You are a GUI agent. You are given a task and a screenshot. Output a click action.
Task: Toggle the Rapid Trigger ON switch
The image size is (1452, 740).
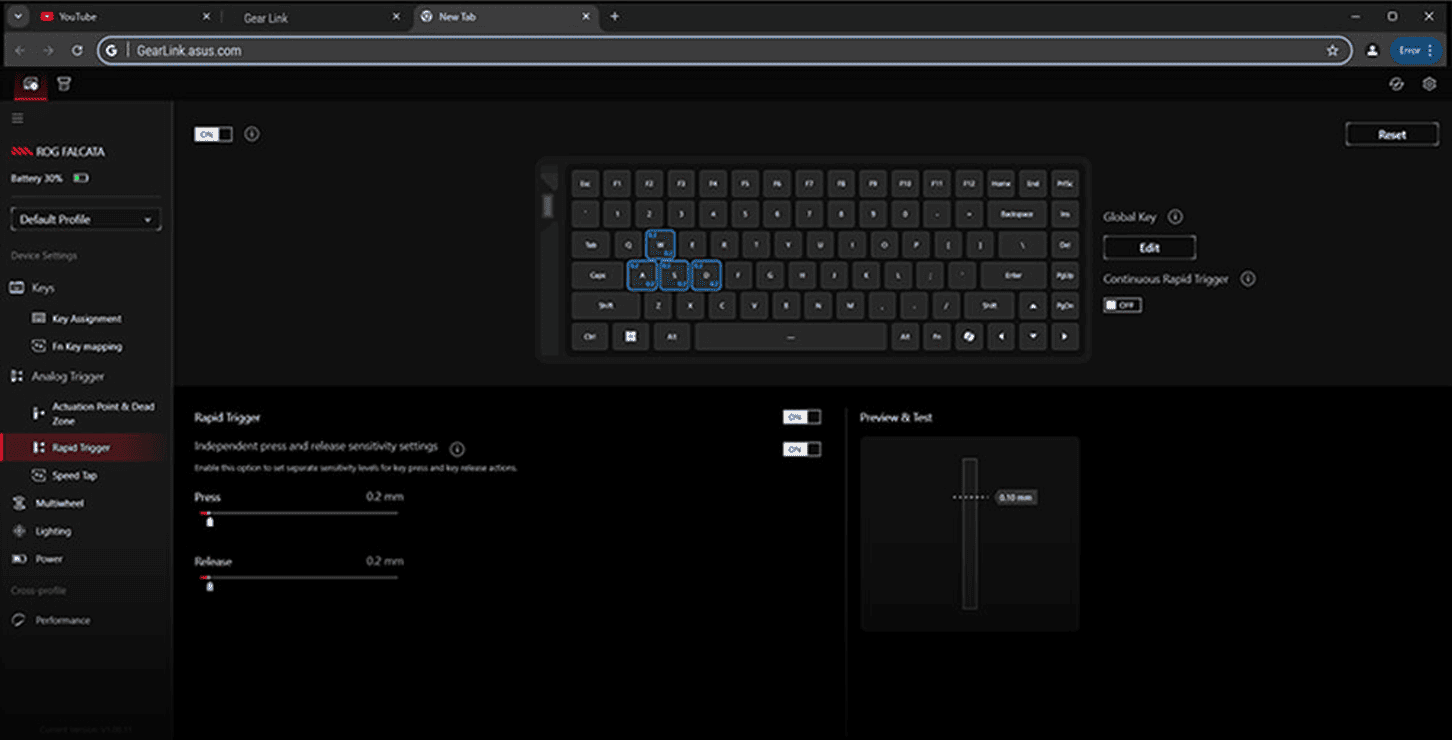coord(801,417)
